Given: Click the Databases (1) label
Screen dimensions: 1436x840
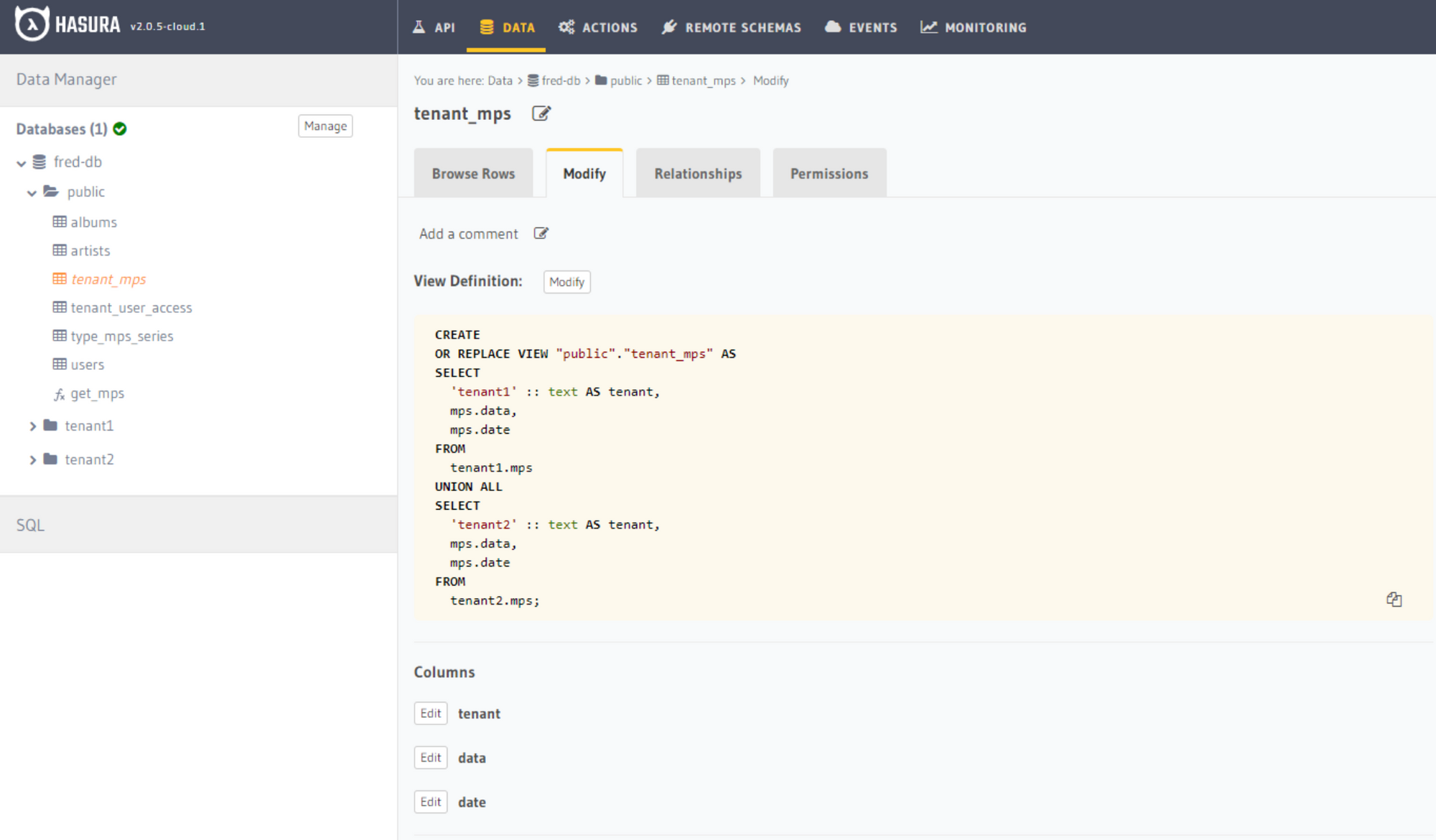Looking at the screenshot, I should click(62, 129).
